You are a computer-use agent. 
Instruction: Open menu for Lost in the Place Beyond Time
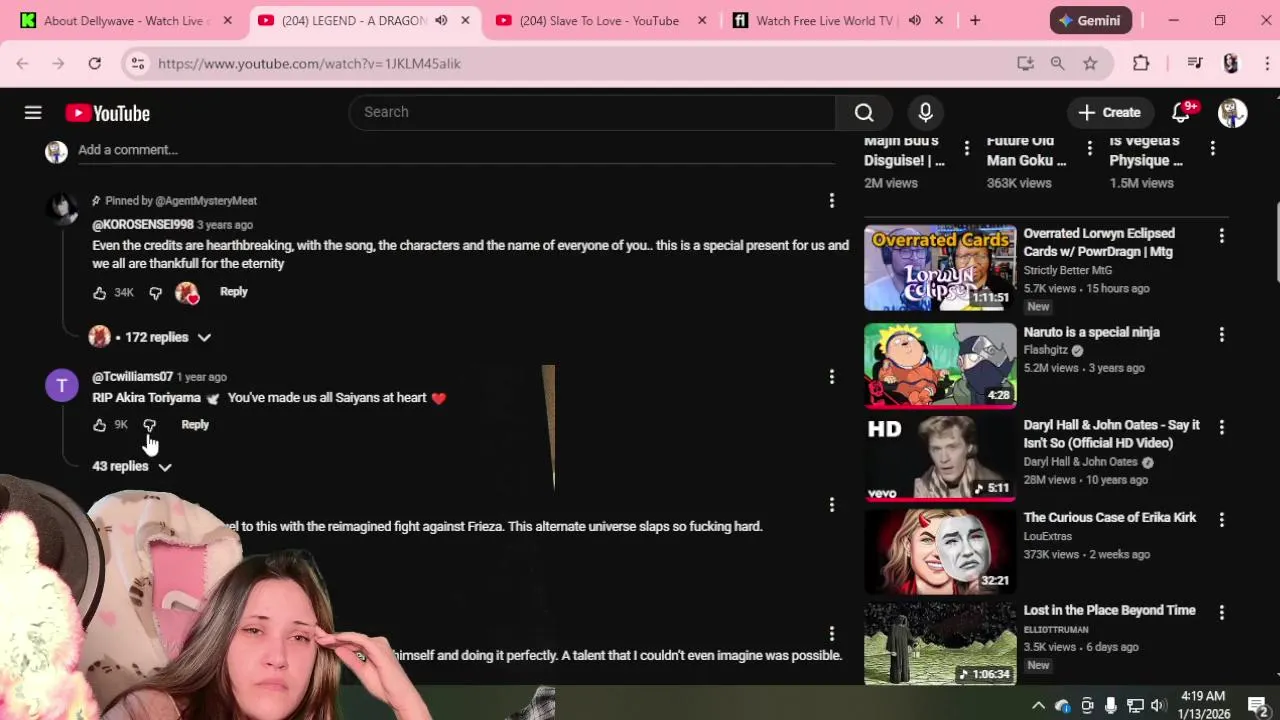[1221, 612]
